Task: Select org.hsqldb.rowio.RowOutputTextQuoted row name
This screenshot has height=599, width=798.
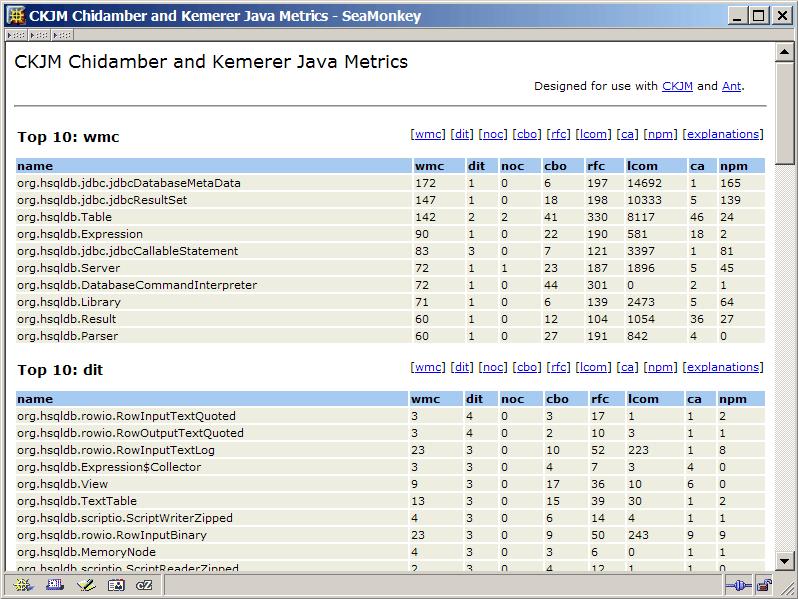Action: 130,433
